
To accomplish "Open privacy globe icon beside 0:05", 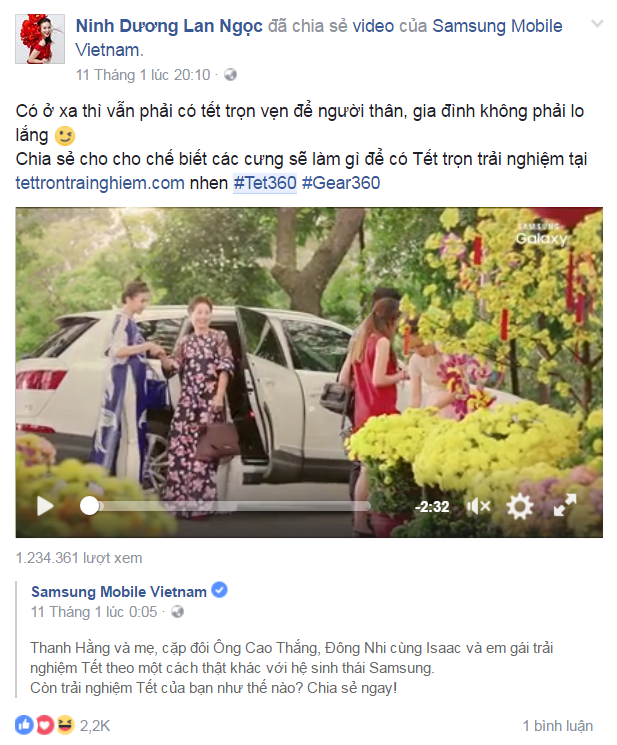I will [x=178, y=611].
